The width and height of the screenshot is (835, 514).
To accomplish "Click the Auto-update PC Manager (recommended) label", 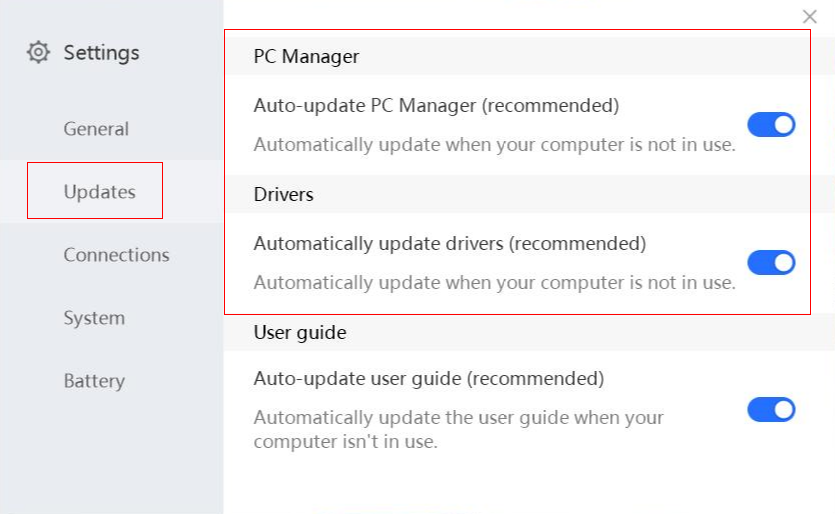I will pyautogui.click(x=436, y=105).
